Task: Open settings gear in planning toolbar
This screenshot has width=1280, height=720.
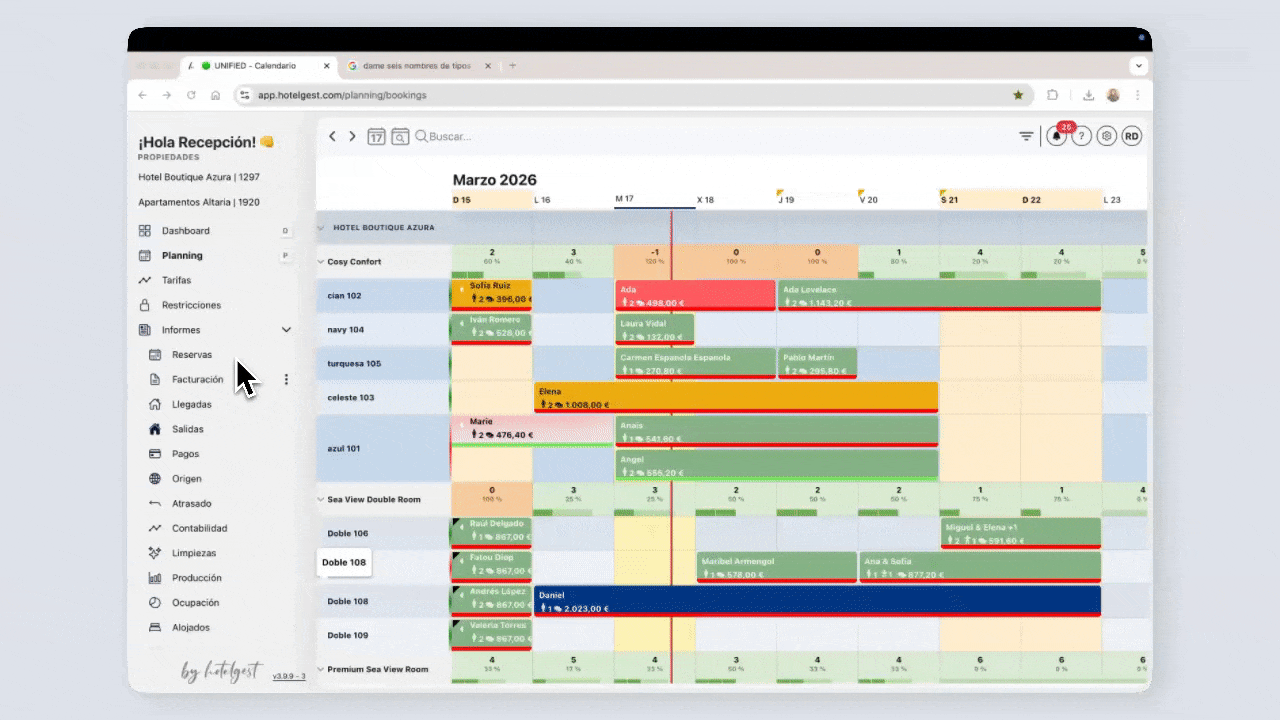Action: pyautogui.click(x=1106, y=137)
